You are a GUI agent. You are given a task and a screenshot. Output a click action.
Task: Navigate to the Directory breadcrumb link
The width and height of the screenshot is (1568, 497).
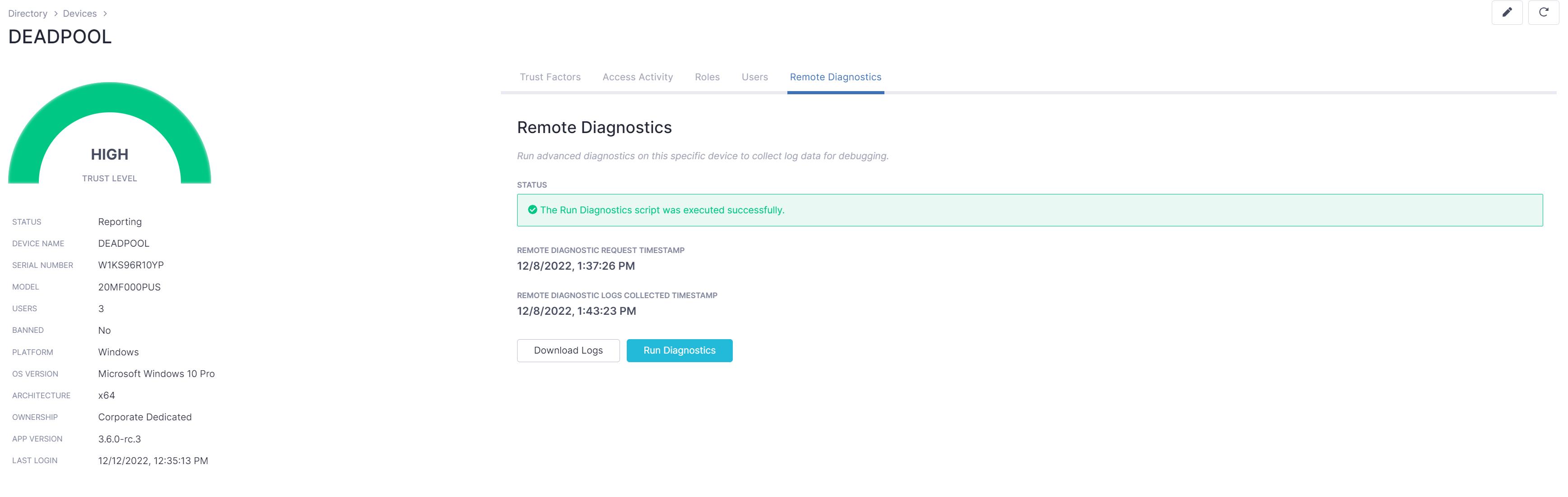click(28, 14)
